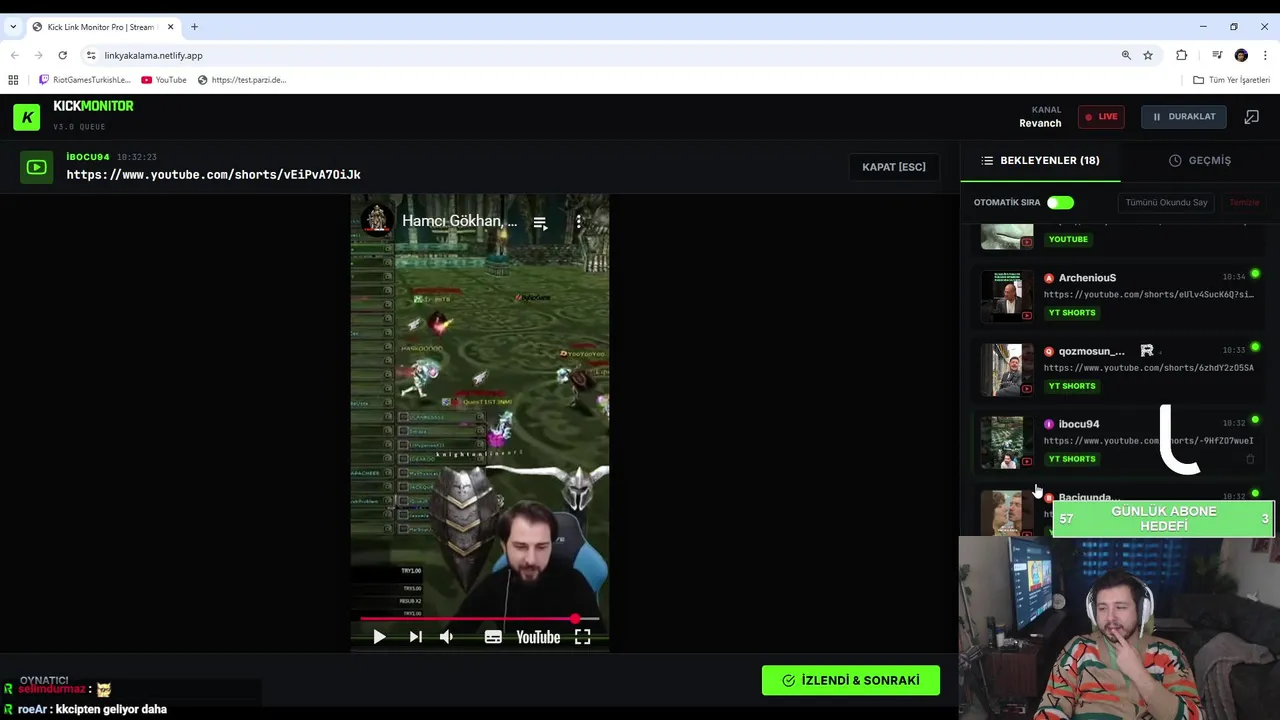This screenshot has height=720, width=1280.
Task: Click the Hamcı Gökhan channel avatar
Action: coord(376,221)
